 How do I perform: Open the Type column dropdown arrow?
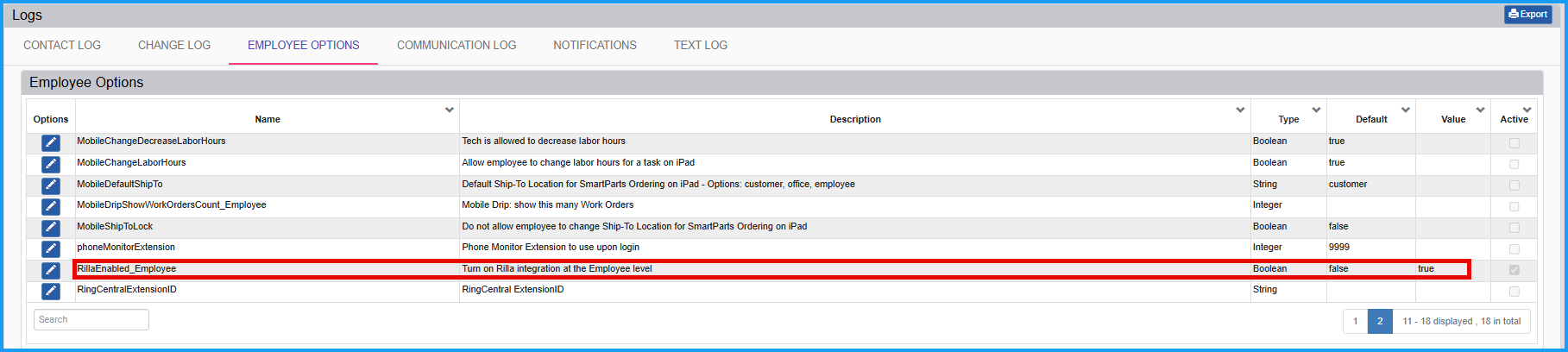click(x=1316, y=110)
